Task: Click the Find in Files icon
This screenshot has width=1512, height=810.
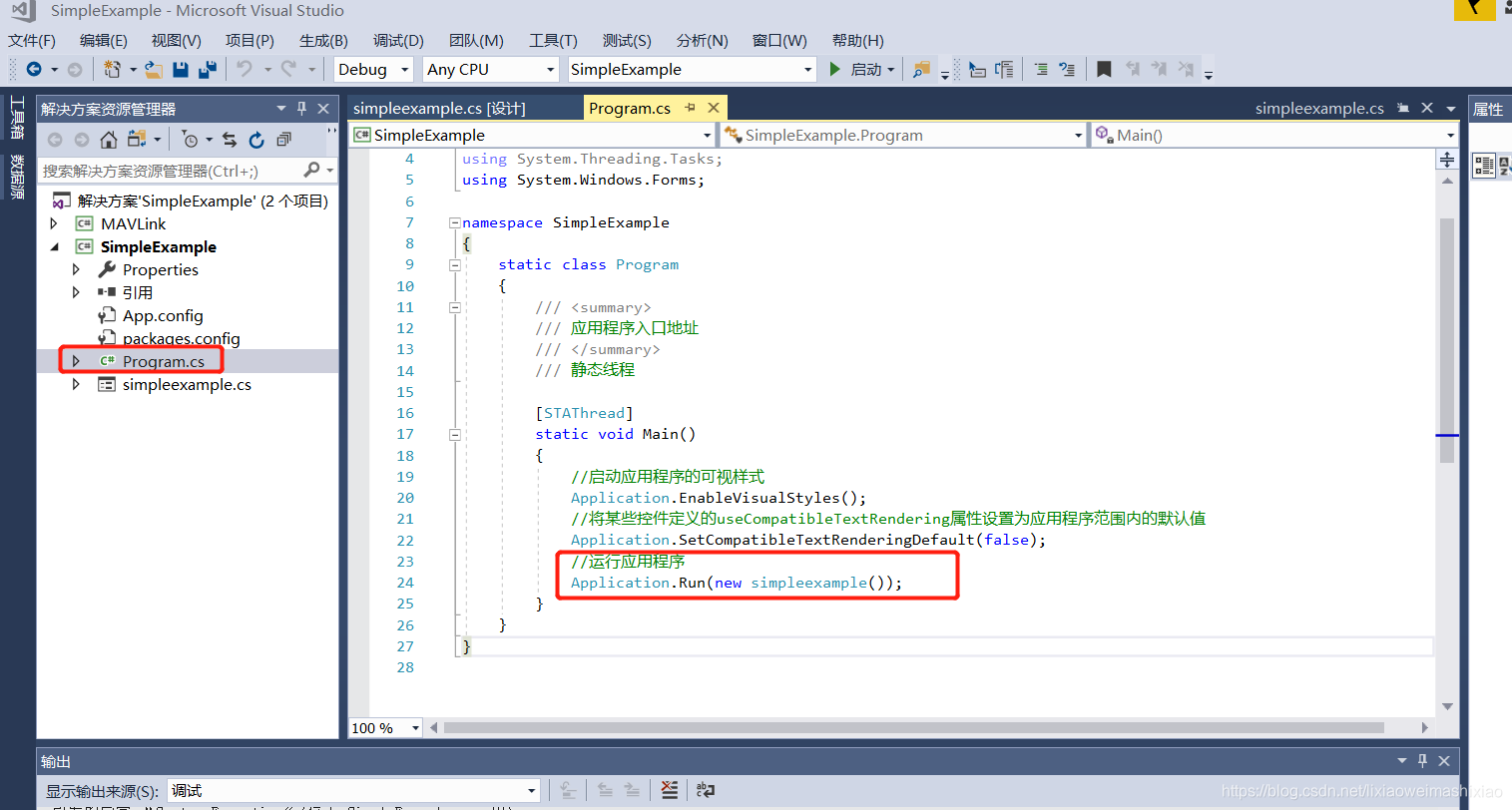Action: pyautogui.click(x=921, y=69)
